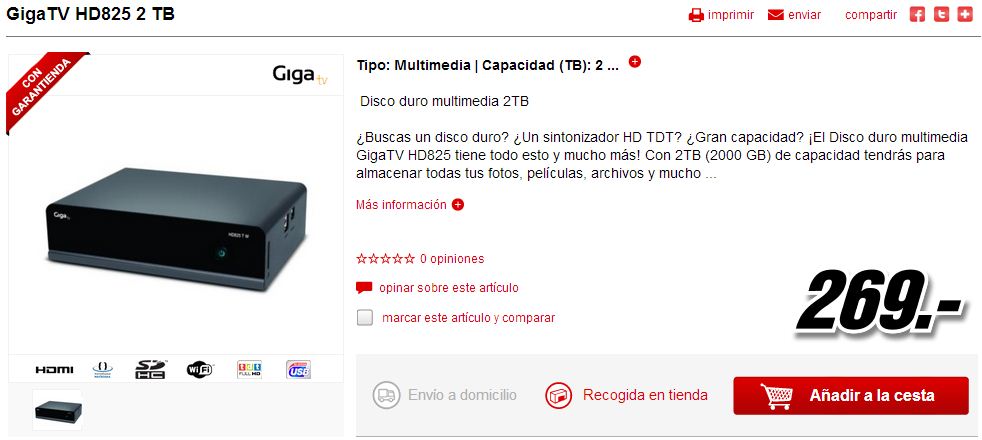
Task: Share on Twitter via its icon
Action: point(941,15)
